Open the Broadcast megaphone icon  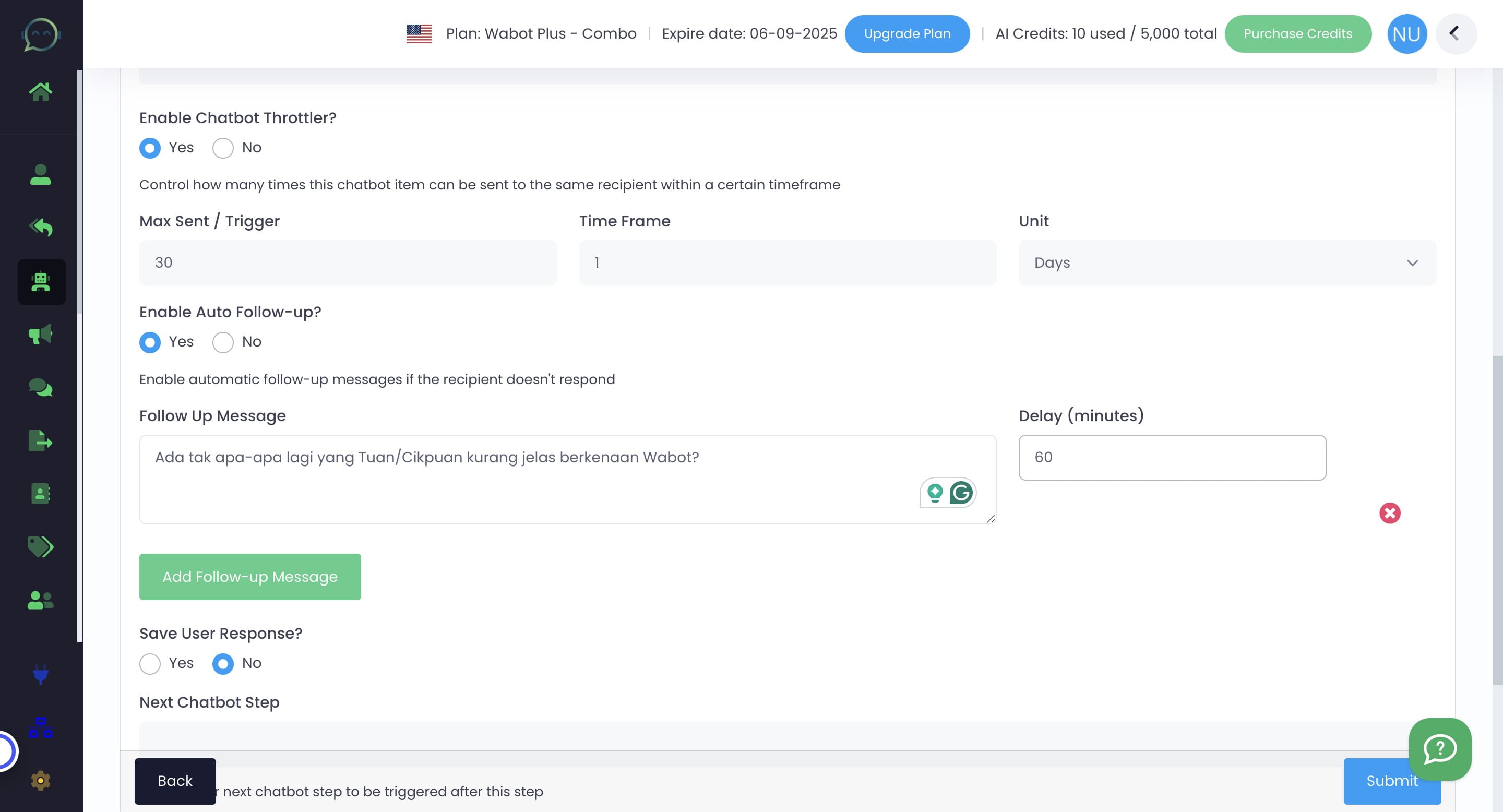coord(41,335)
